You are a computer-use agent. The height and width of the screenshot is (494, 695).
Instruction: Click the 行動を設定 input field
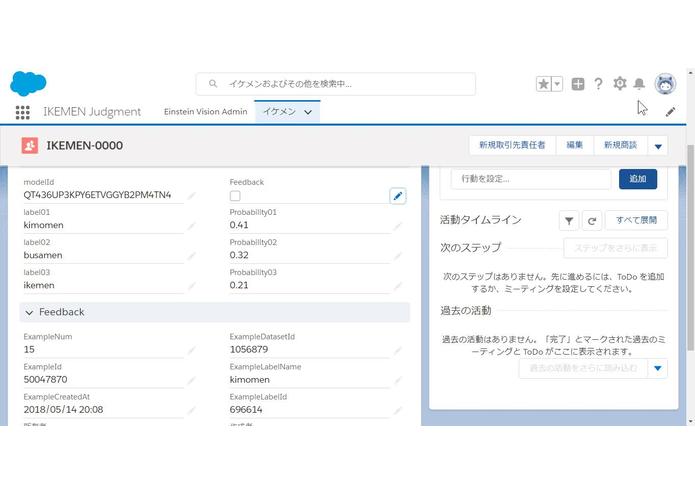pos(531,179)
